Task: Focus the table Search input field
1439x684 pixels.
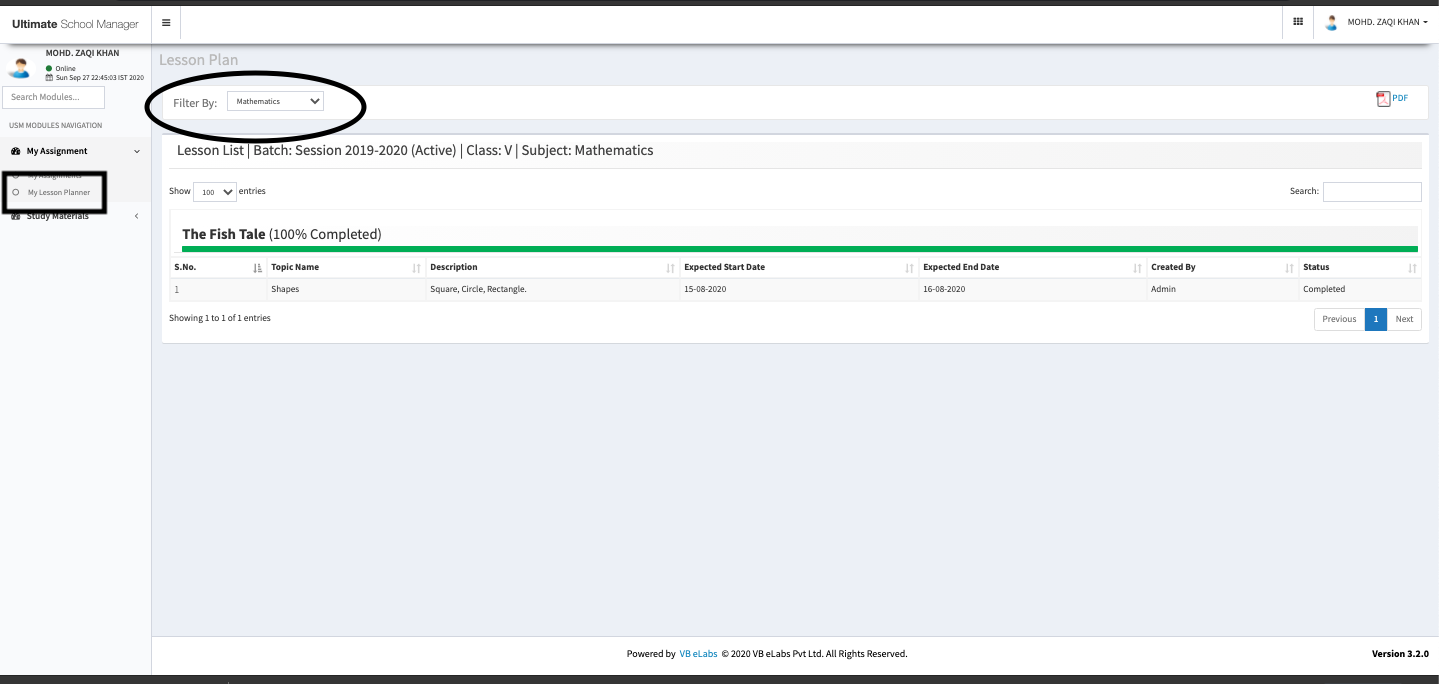Action: 1372,192
